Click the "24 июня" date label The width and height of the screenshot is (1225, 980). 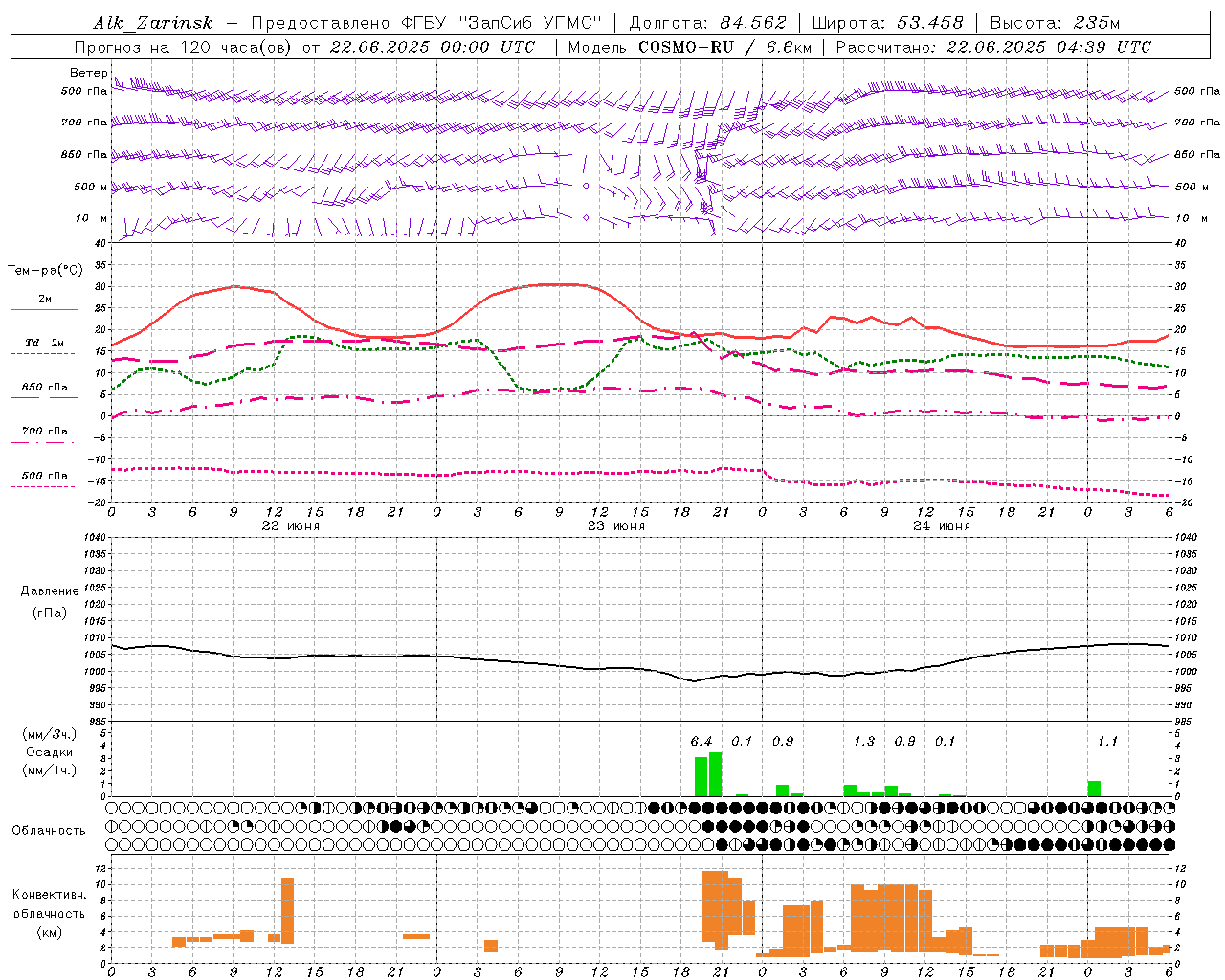(942, 525)
